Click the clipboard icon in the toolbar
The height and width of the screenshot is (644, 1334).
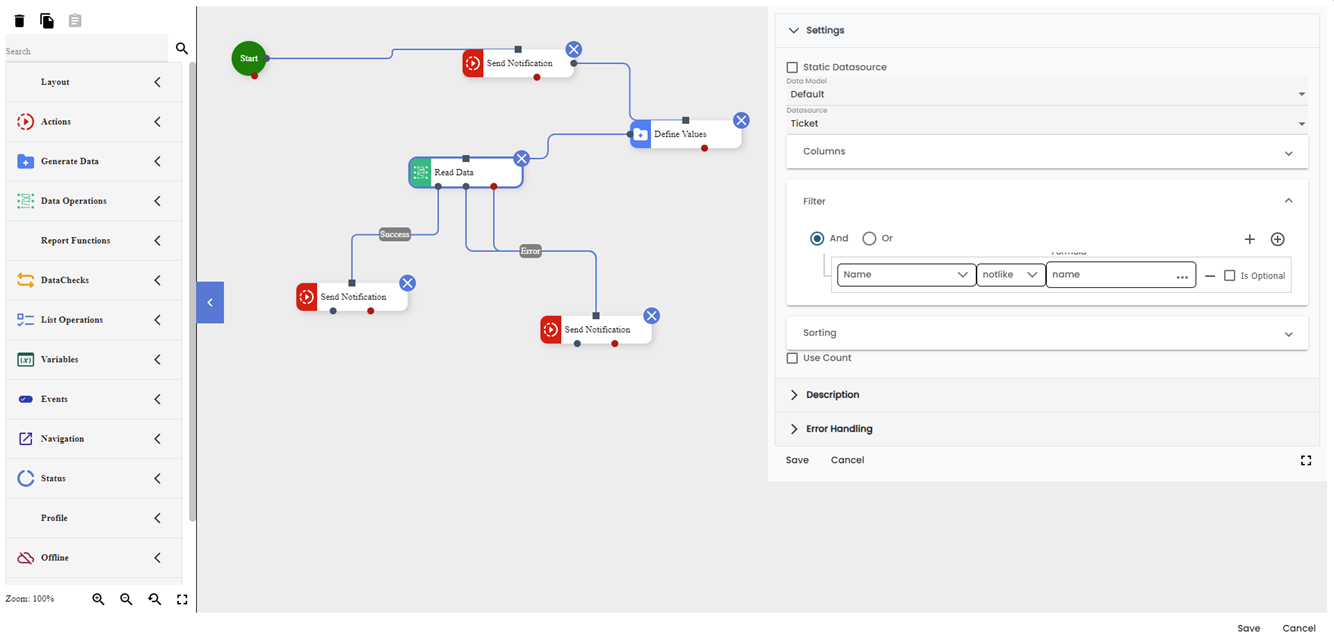[74, 19]
